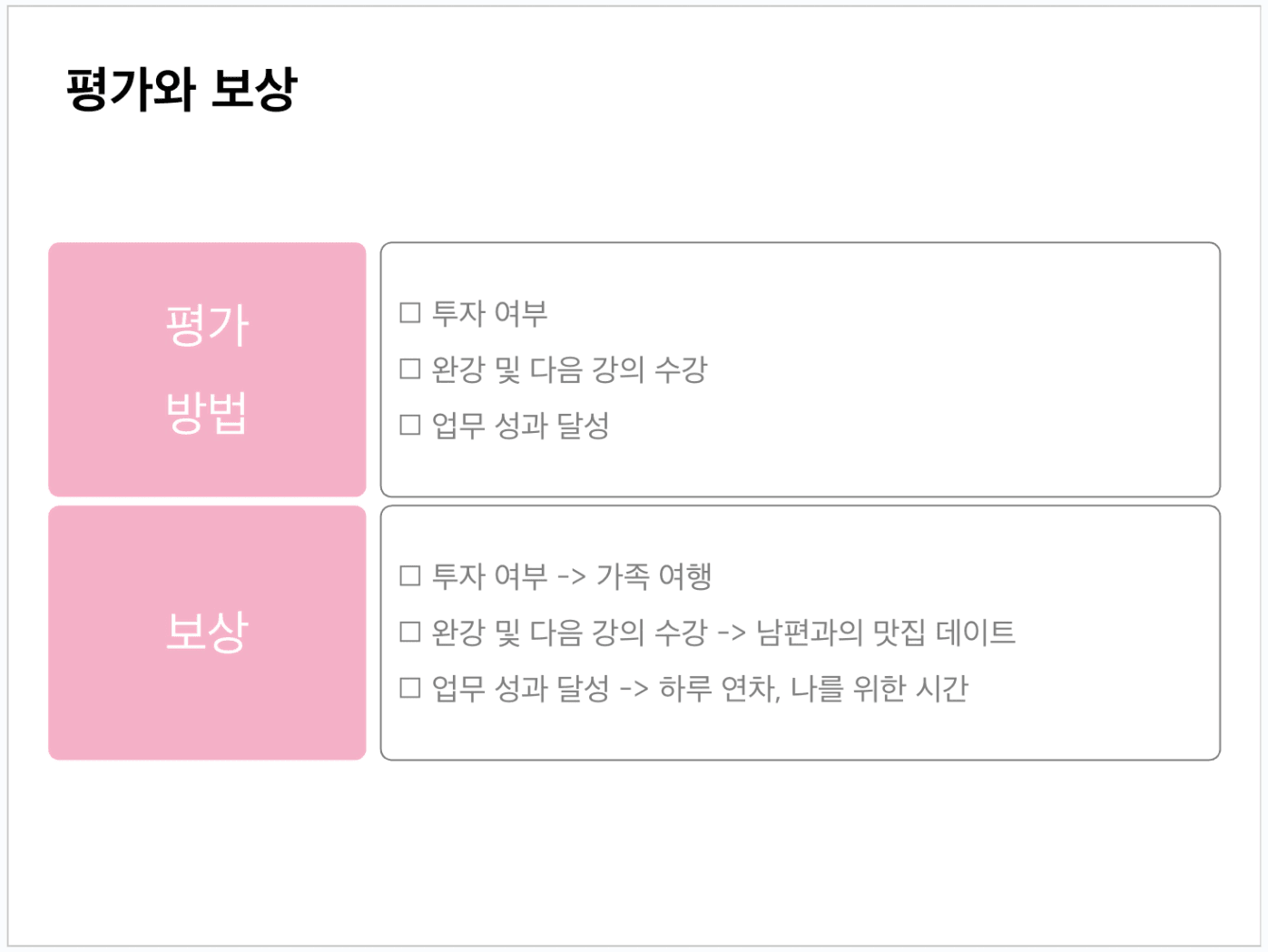
Task: Click the 가족 여행 text
Action: 654,576
